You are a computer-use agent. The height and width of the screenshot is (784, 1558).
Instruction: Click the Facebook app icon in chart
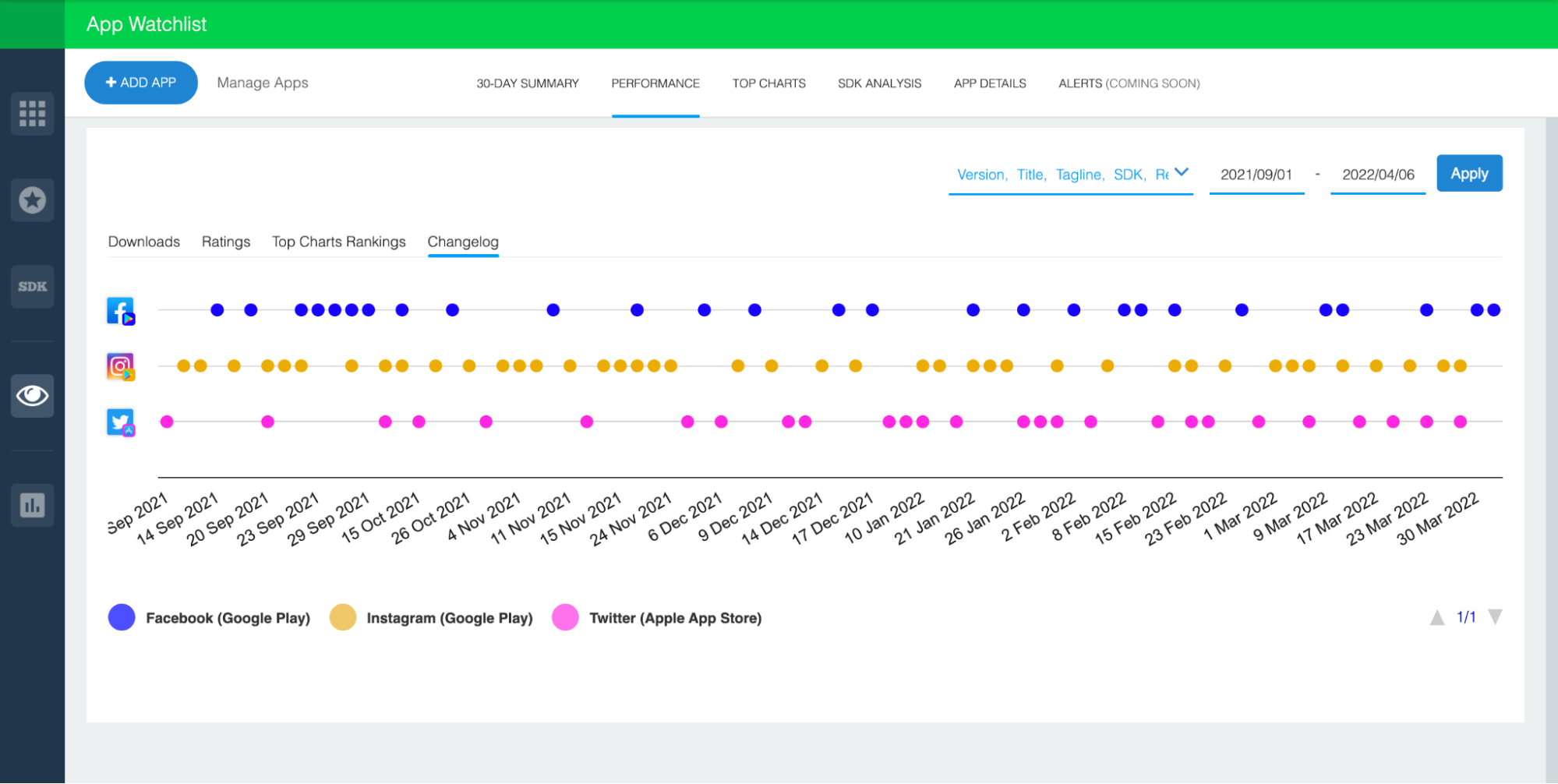coord(121,310)
